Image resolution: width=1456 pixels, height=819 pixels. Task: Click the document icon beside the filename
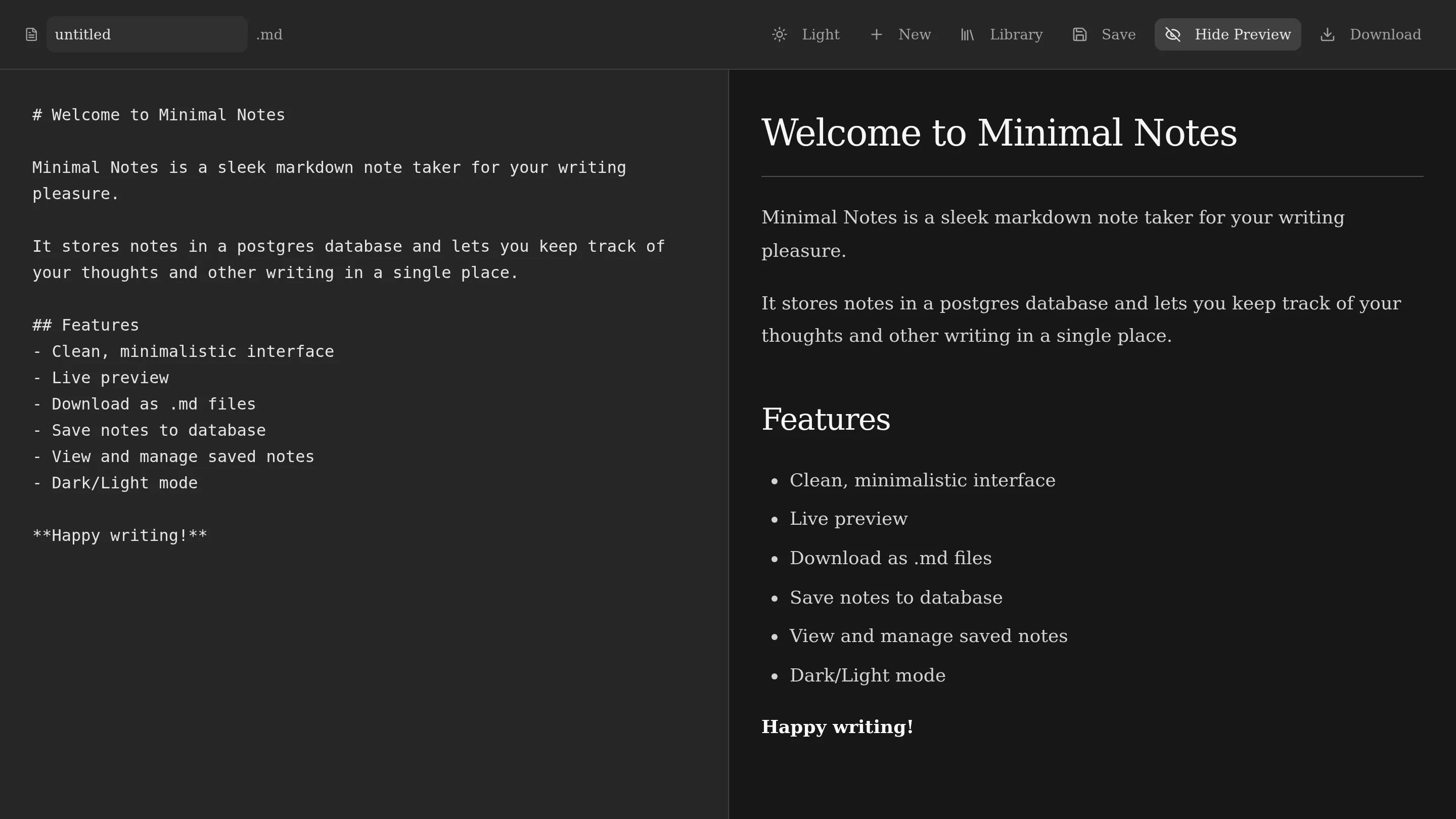(32, 34)
